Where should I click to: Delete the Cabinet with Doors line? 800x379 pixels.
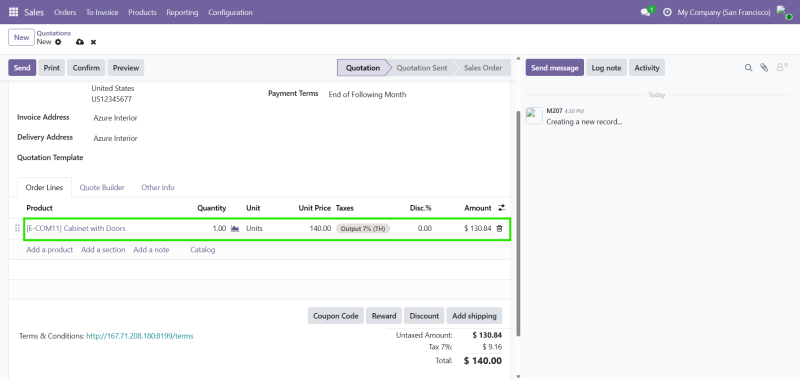pos(499,229)
